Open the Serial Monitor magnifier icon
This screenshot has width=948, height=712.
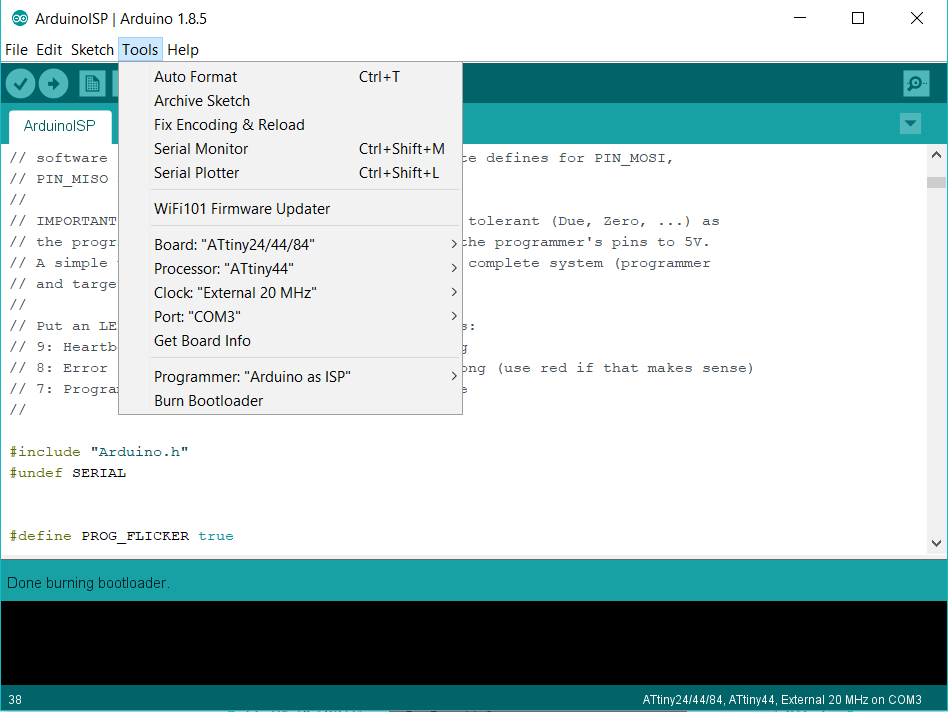pyautogui.click(x=916, y=83)
